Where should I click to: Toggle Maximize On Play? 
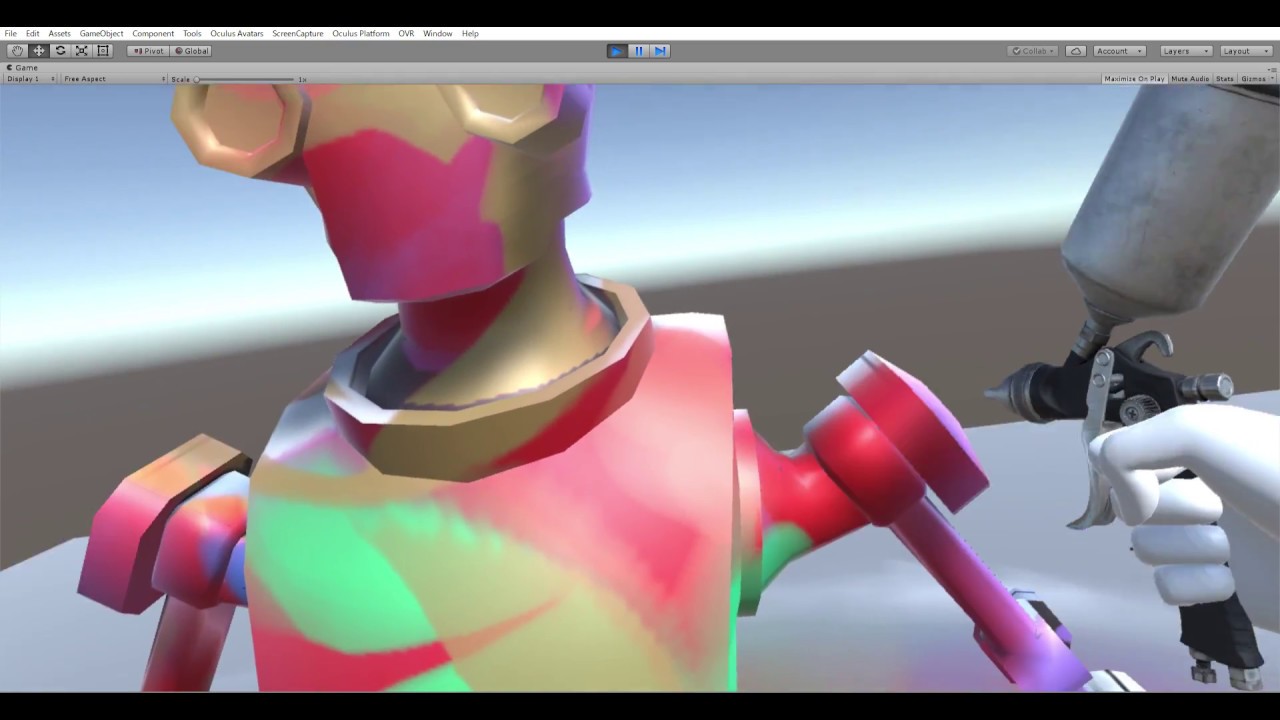(1134, 79)
